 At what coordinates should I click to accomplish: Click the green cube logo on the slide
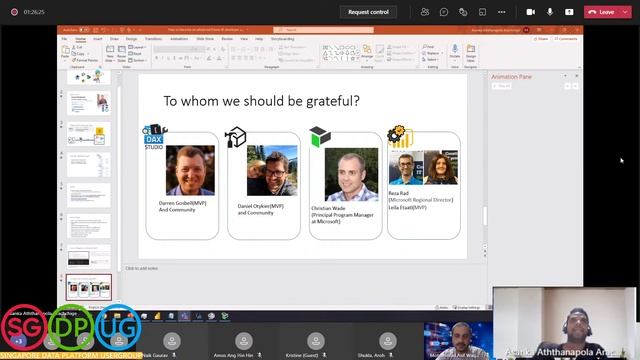tap(320, 136)
